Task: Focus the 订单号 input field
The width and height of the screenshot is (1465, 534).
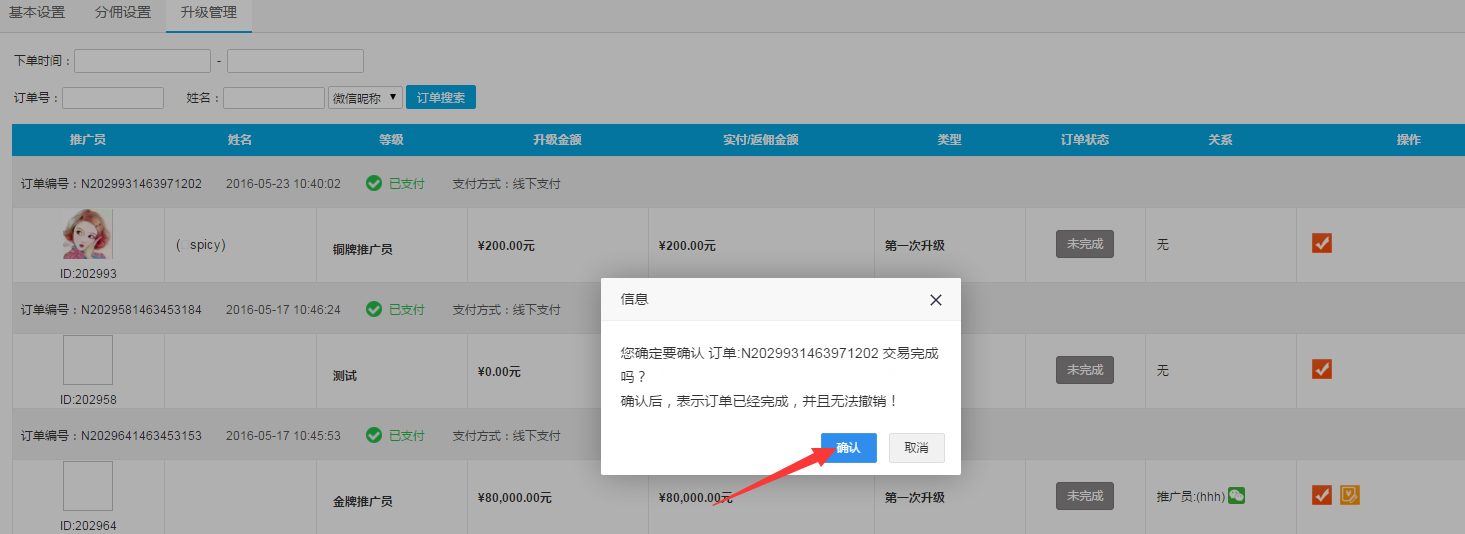Action: point(113,98)
